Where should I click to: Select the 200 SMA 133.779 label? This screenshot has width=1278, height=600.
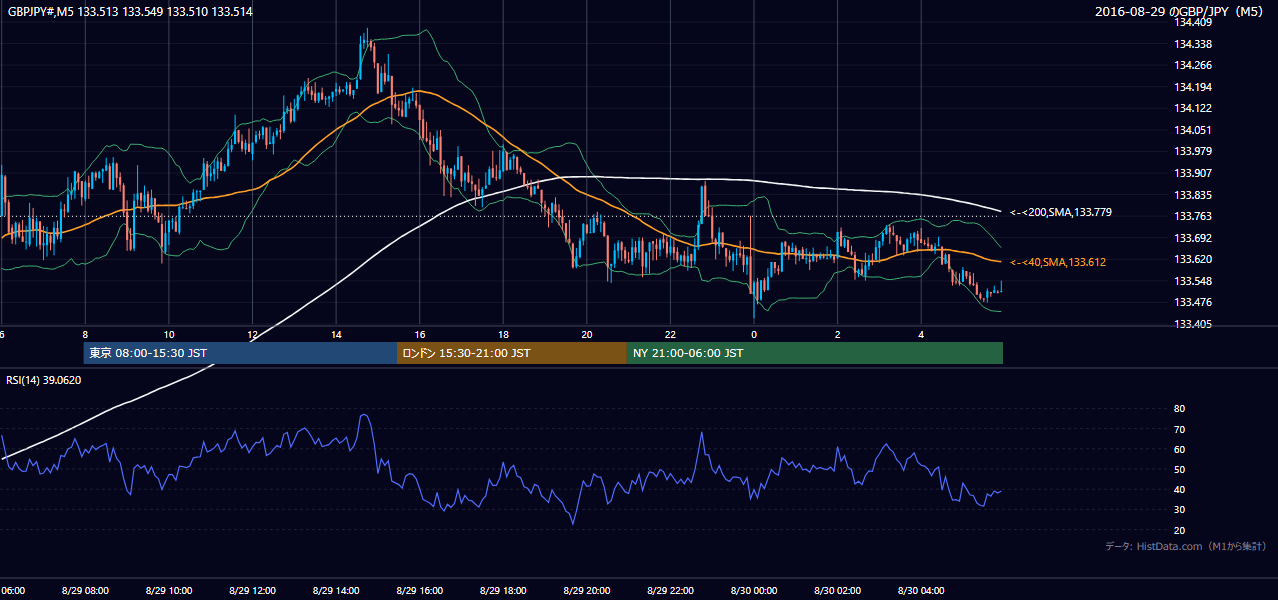pos(1060,212)
